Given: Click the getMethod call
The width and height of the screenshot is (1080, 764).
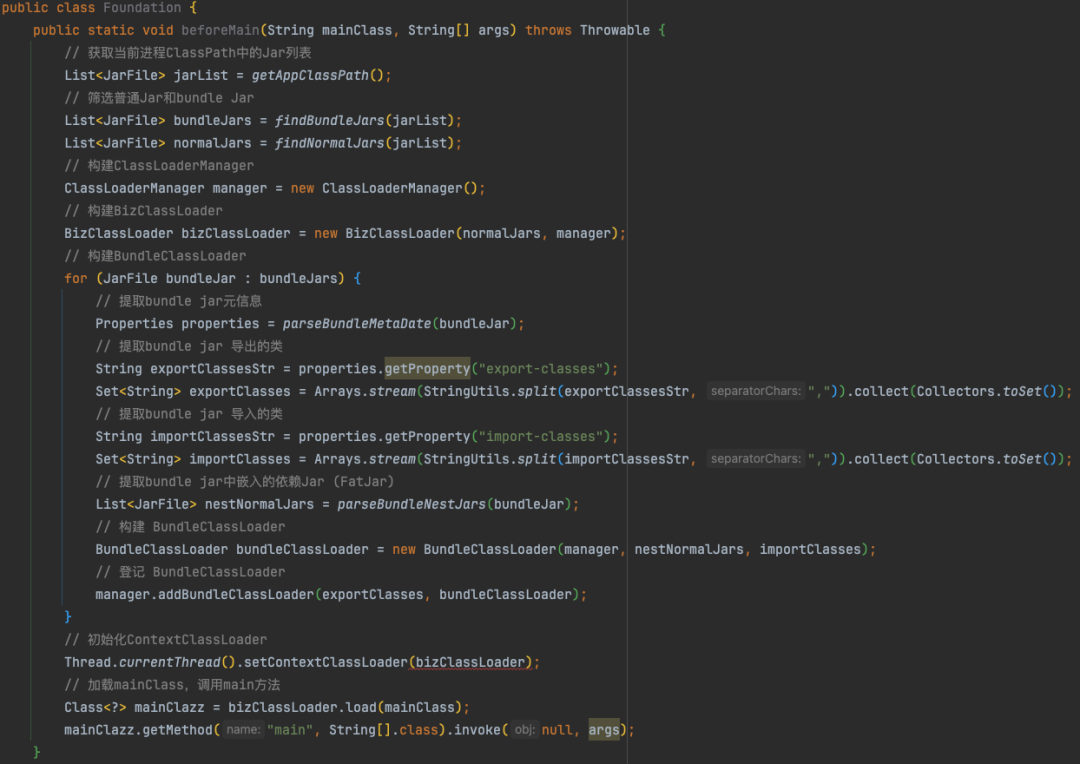Looking at the screenshot, I should click(x=178, y=730).
